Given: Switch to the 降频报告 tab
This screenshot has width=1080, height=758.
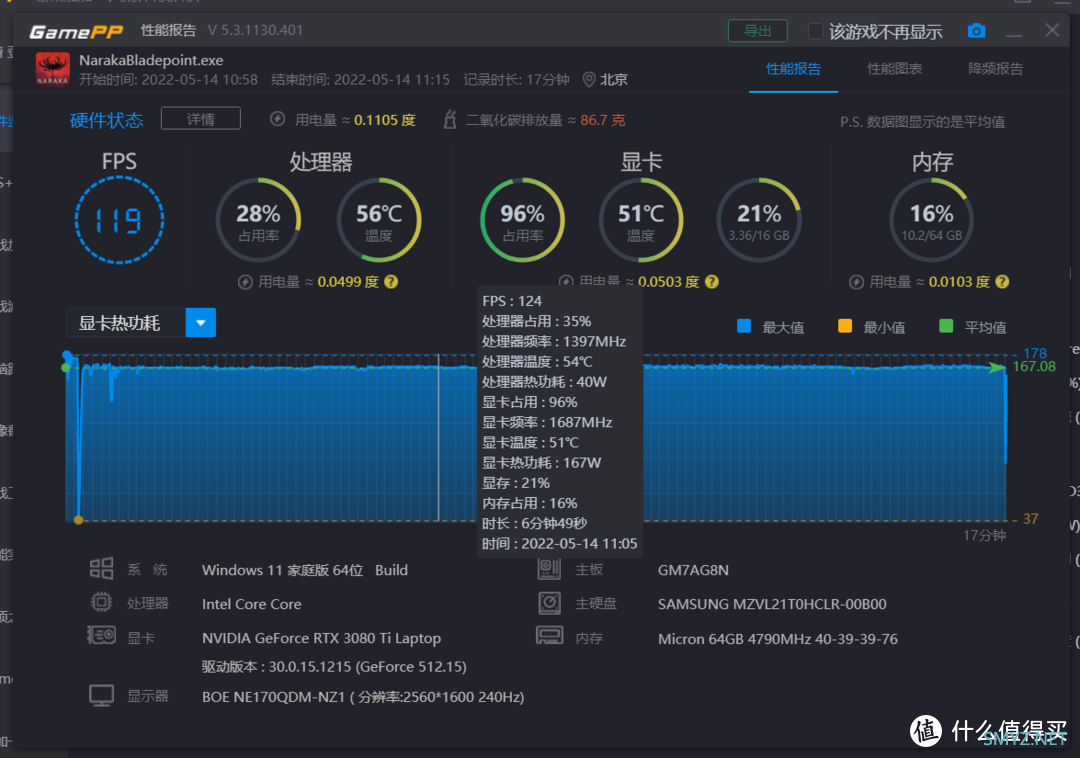Looking at the screenshot, I should [x=995, y=69].
